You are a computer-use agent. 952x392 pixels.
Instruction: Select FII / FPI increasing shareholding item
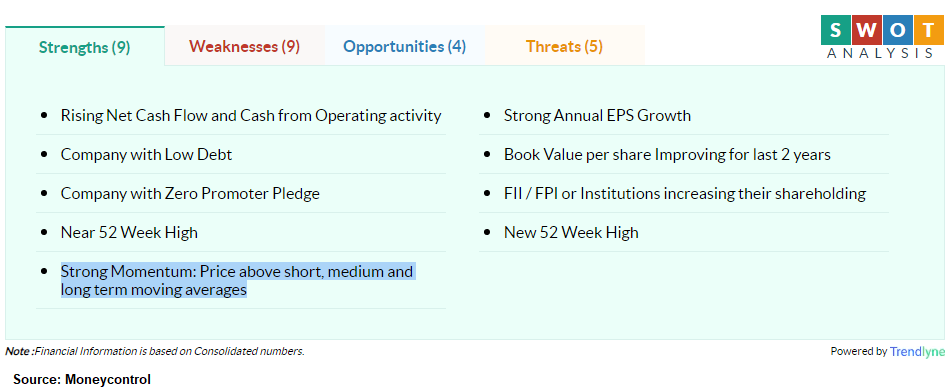click(685, 194)
